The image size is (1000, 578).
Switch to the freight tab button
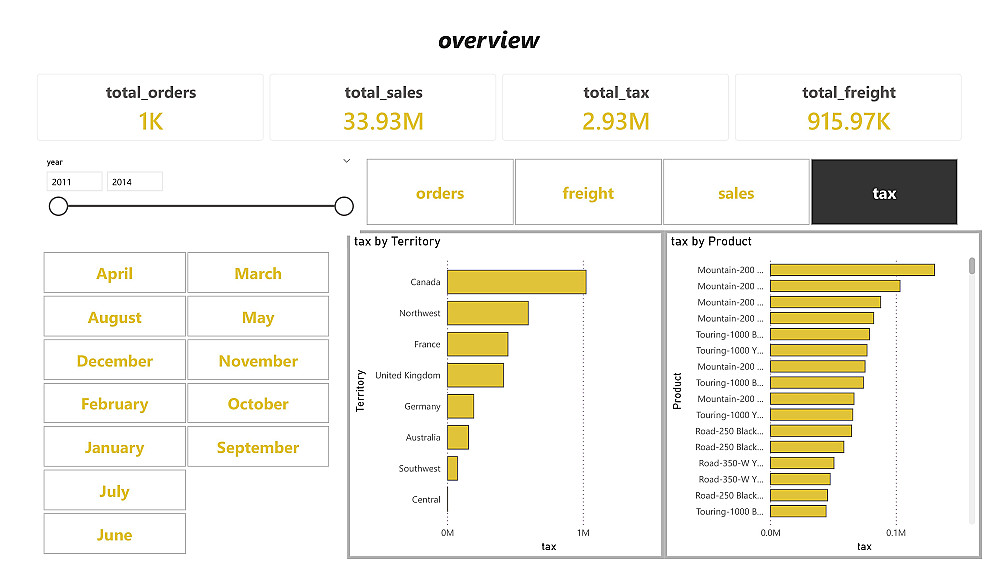click(x=588, y=192)
